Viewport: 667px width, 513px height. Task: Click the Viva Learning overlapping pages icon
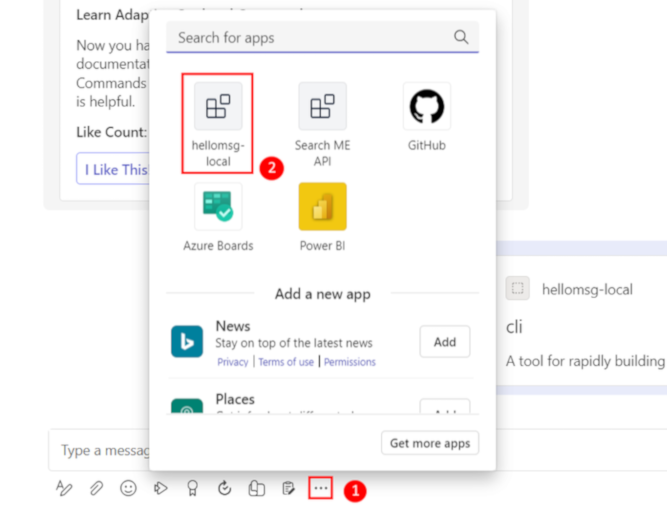point(257,488)
